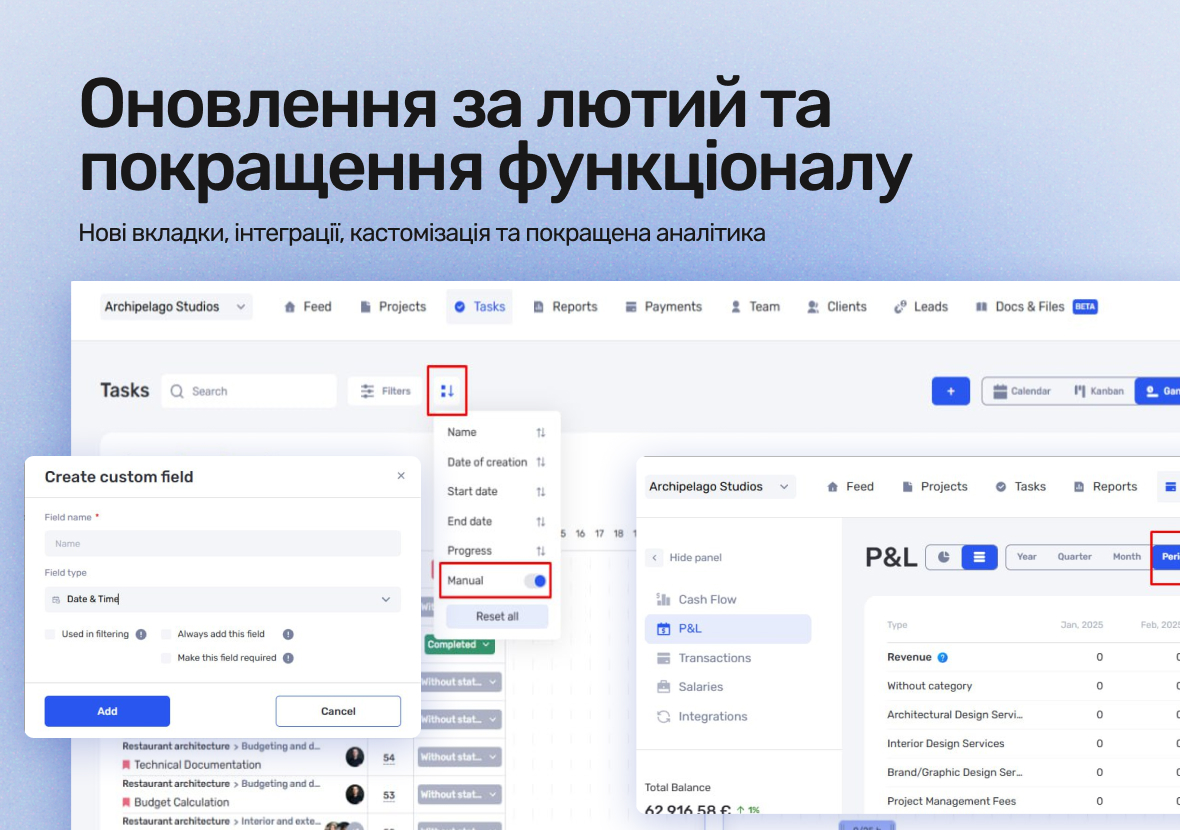Click sort arrows next to Progress
The image size is (1180, 830).
540,551
